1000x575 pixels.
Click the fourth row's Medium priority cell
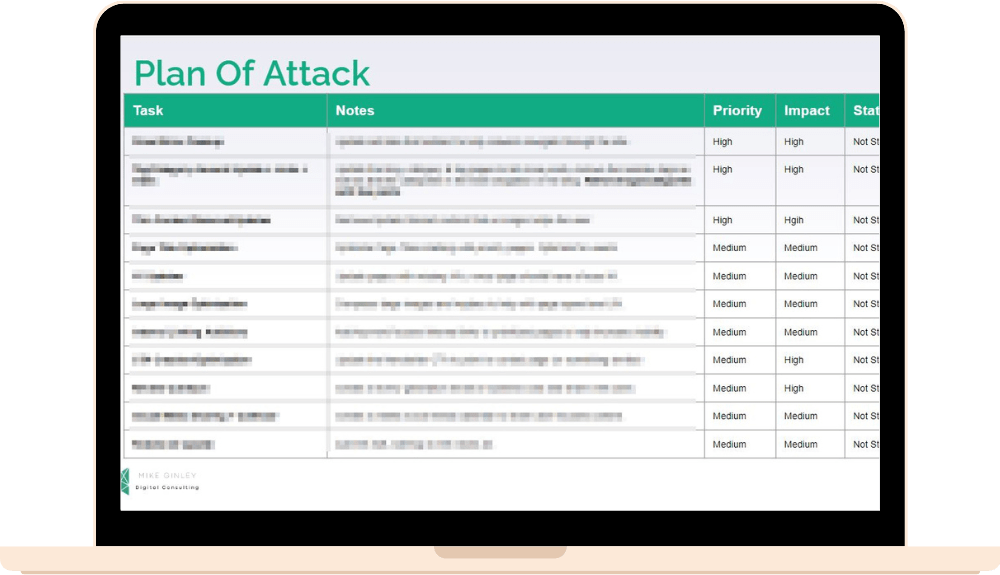click(729, 248)
